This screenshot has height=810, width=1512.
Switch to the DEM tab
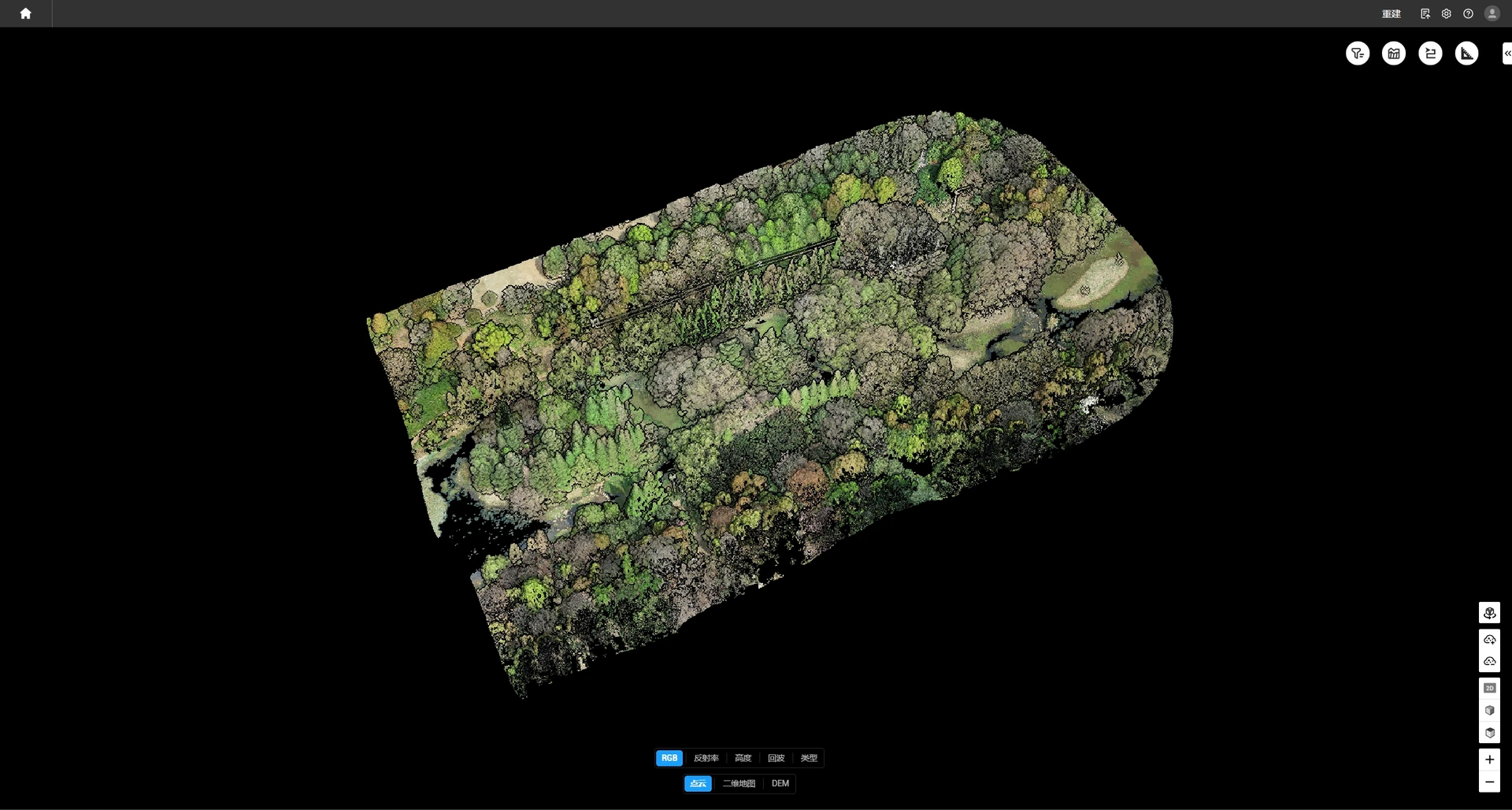click(780, 783)
